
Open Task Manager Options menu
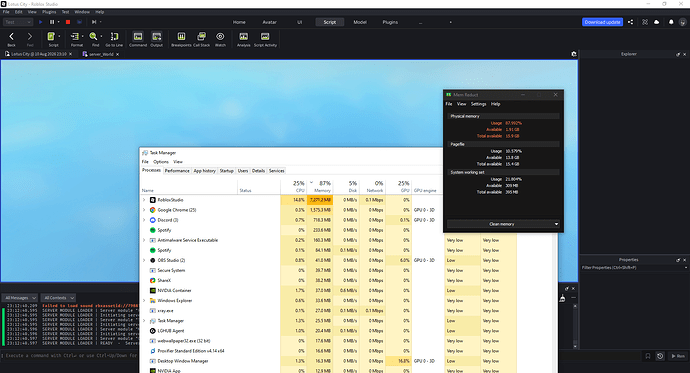point(161,162)
